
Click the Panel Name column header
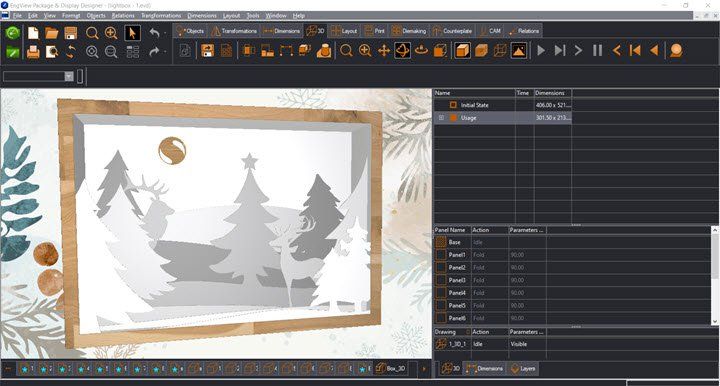[452, 230]
